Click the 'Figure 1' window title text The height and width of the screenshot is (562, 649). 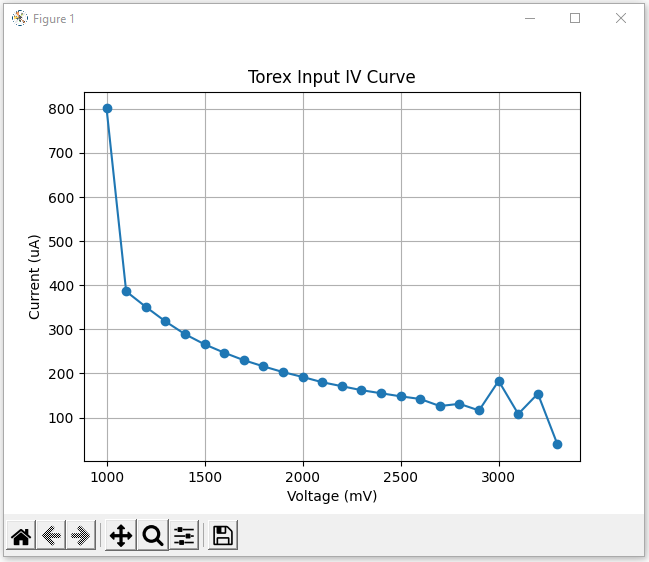[53, 19]
